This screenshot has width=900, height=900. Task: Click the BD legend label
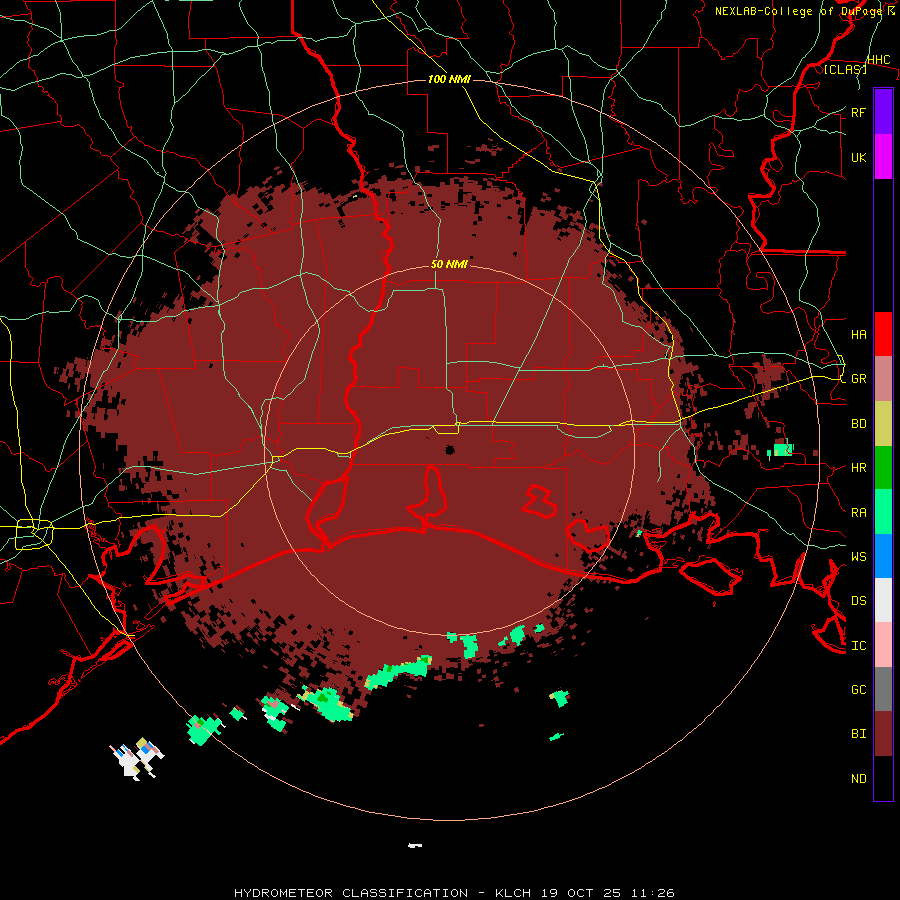click(x=858, y=424)
